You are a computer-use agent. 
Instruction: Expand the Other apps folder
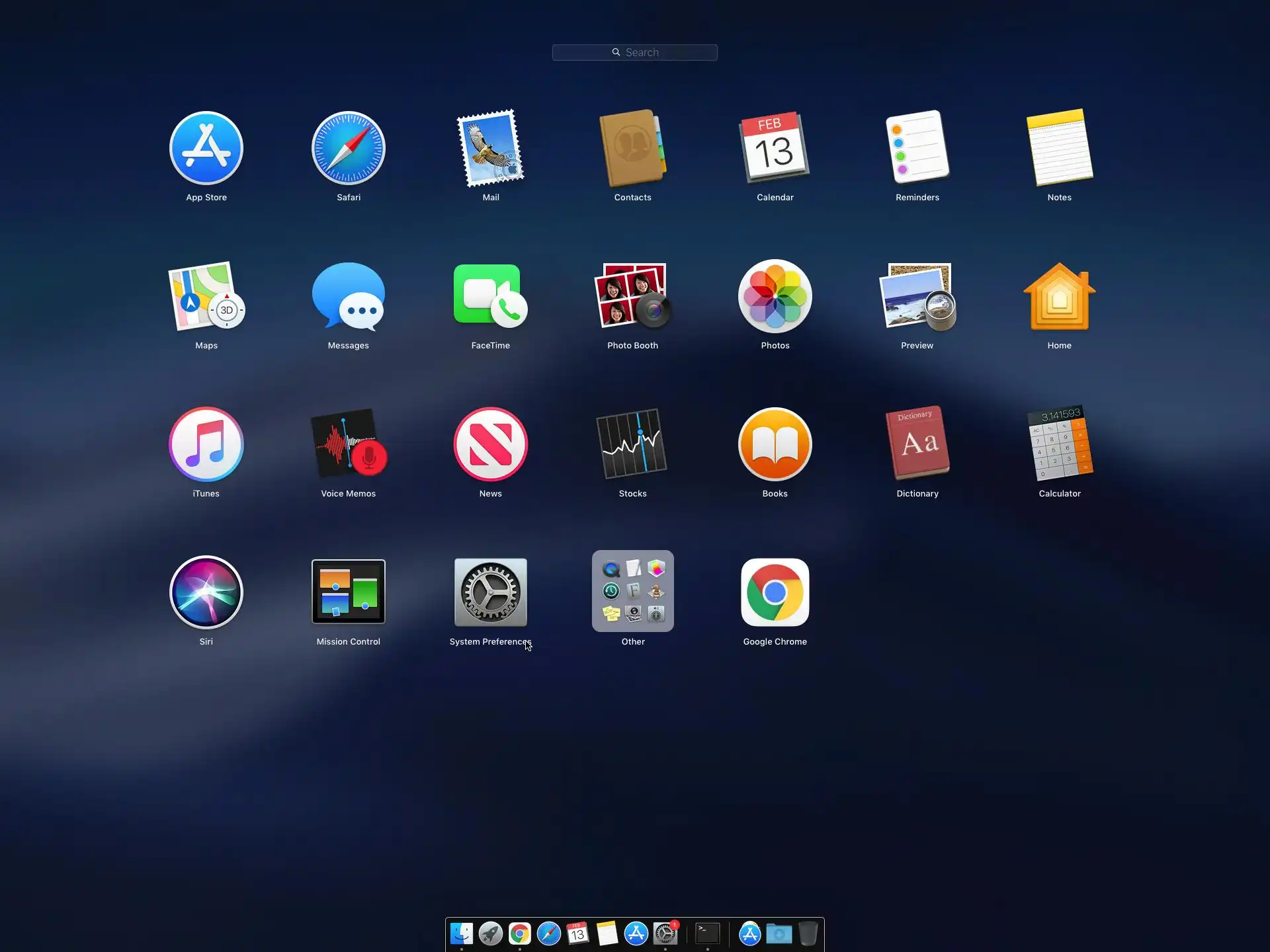(x=633, y=591)
